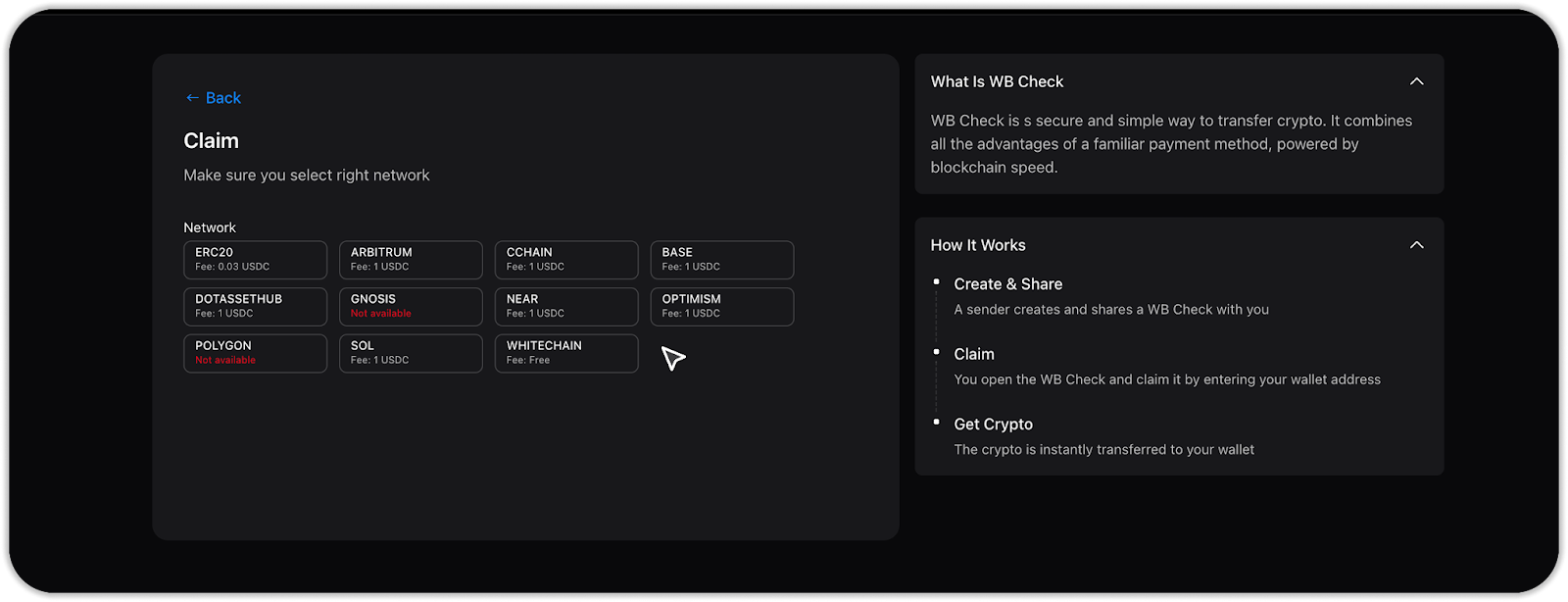Choose the free WHITECHAIN network
Image resolution: width=1568 pixels, height=602 pixels.
point(566,354)
